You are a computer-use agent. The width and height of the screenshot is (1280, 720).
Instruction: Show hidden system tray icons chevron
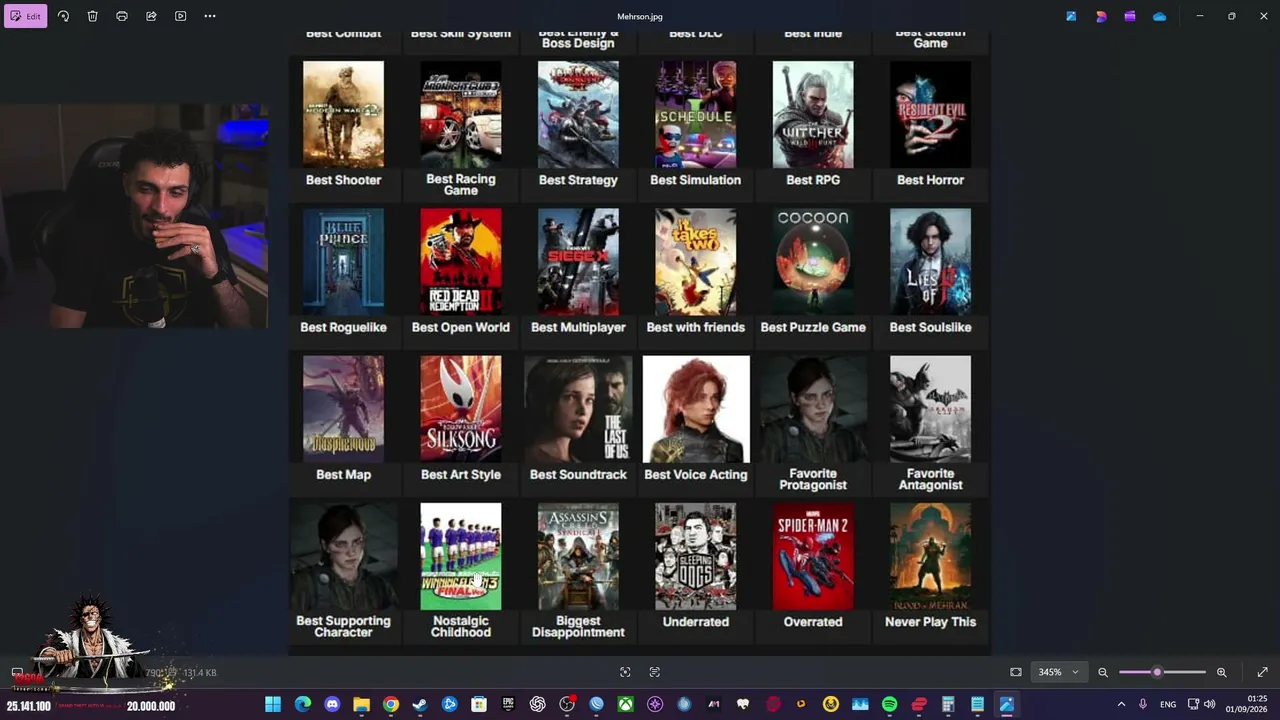point(1121,705)
